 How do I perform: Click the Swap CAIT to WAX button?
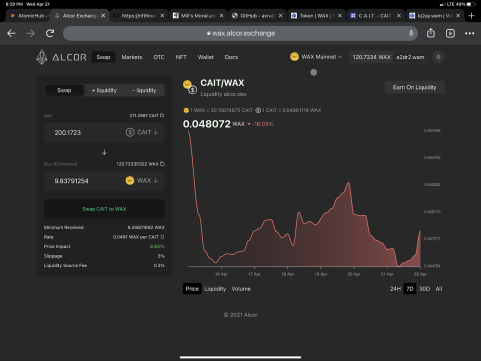point(104,209)
